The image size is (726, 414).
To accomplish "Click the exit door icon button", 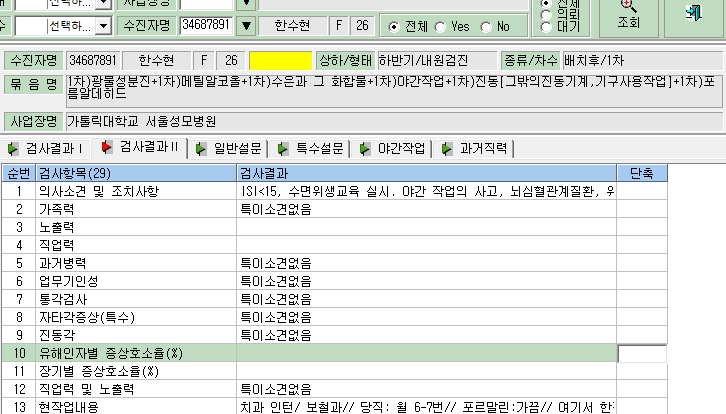I will [694, 12].
